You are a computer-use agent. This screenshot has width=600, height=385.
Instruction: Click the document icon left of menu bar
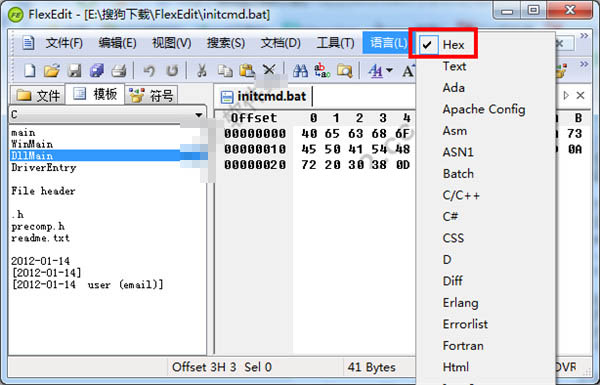[28, 43]
